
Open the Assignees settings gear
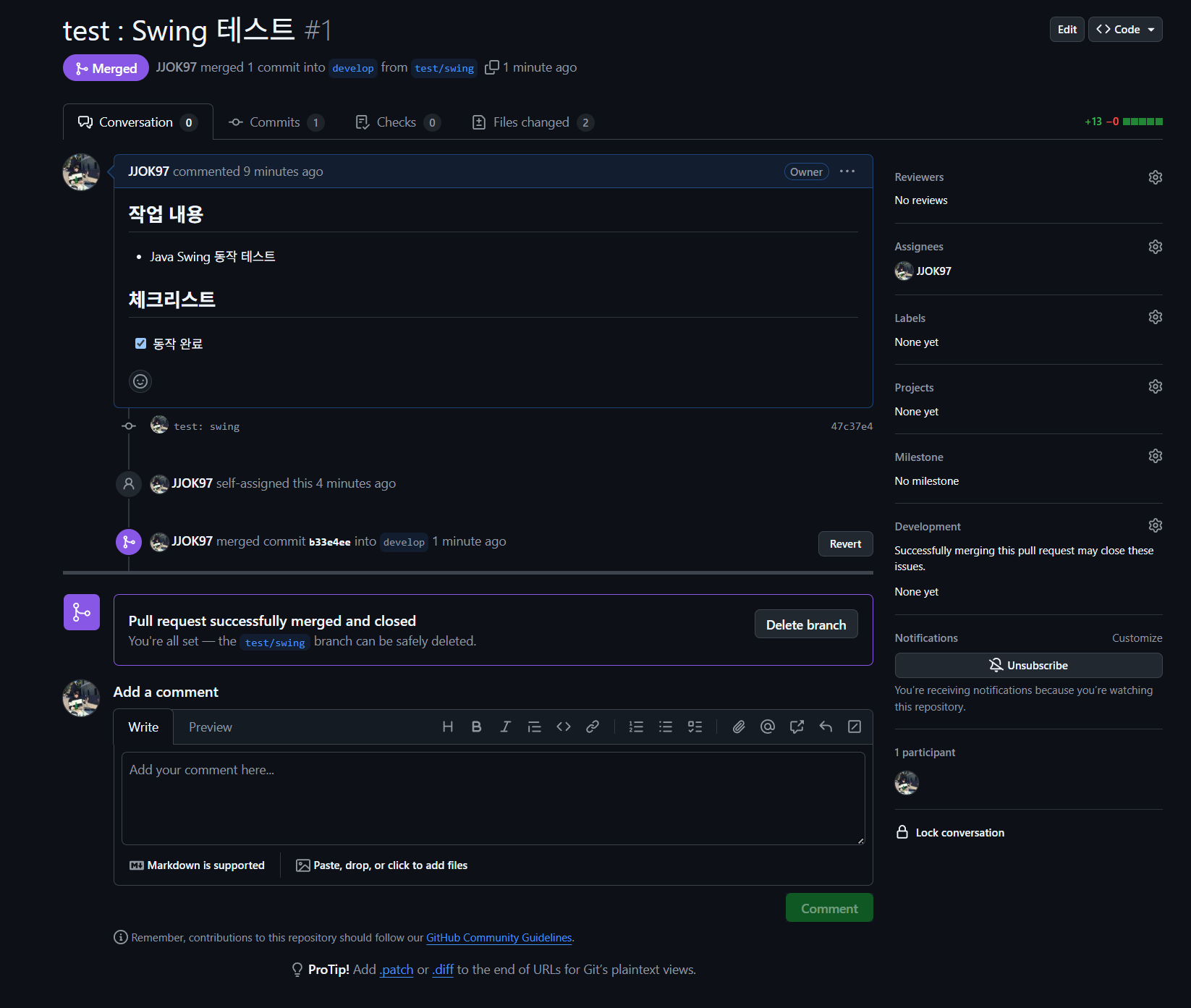tap(1155, 247)
